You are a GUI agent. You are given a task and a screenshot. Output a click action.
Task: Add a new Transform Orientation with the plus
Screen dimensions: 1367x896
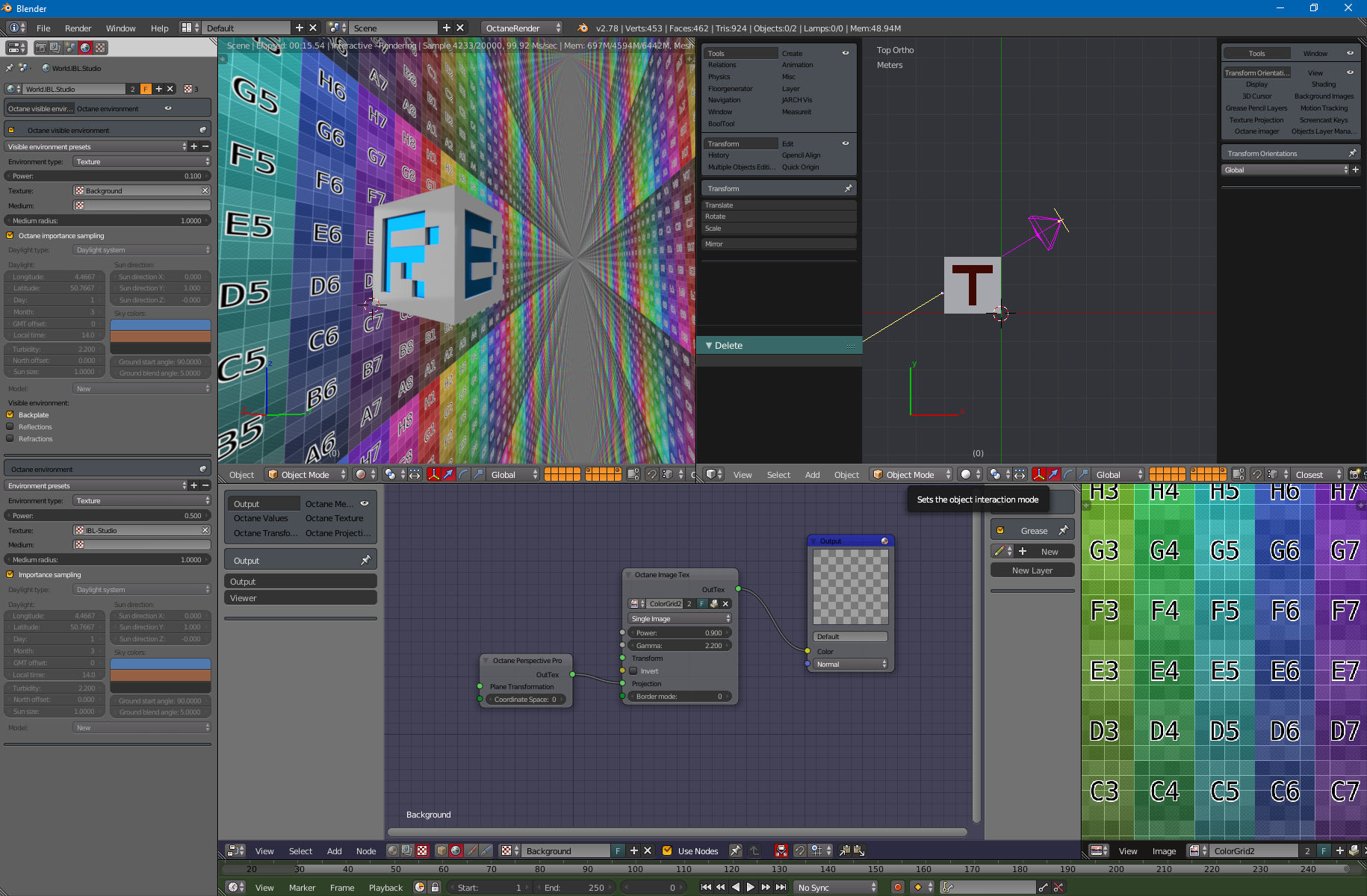pyautogui.click(x=1356, y=170)
